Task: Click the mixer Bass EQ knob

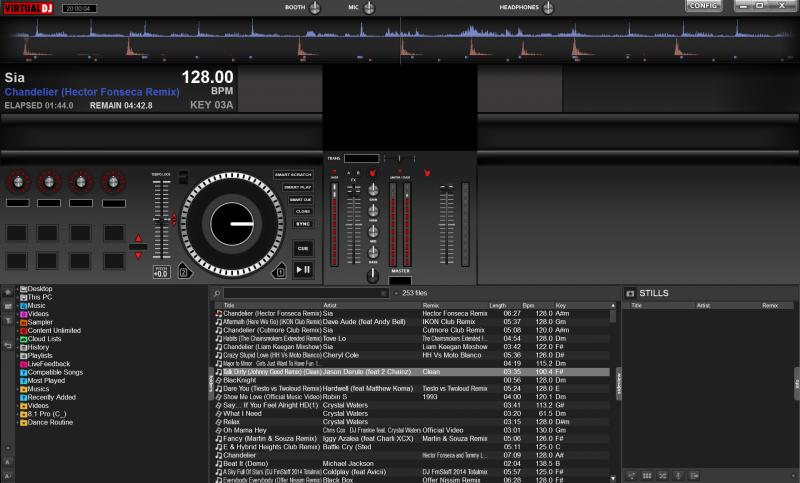Action: (x=373, y=252)
